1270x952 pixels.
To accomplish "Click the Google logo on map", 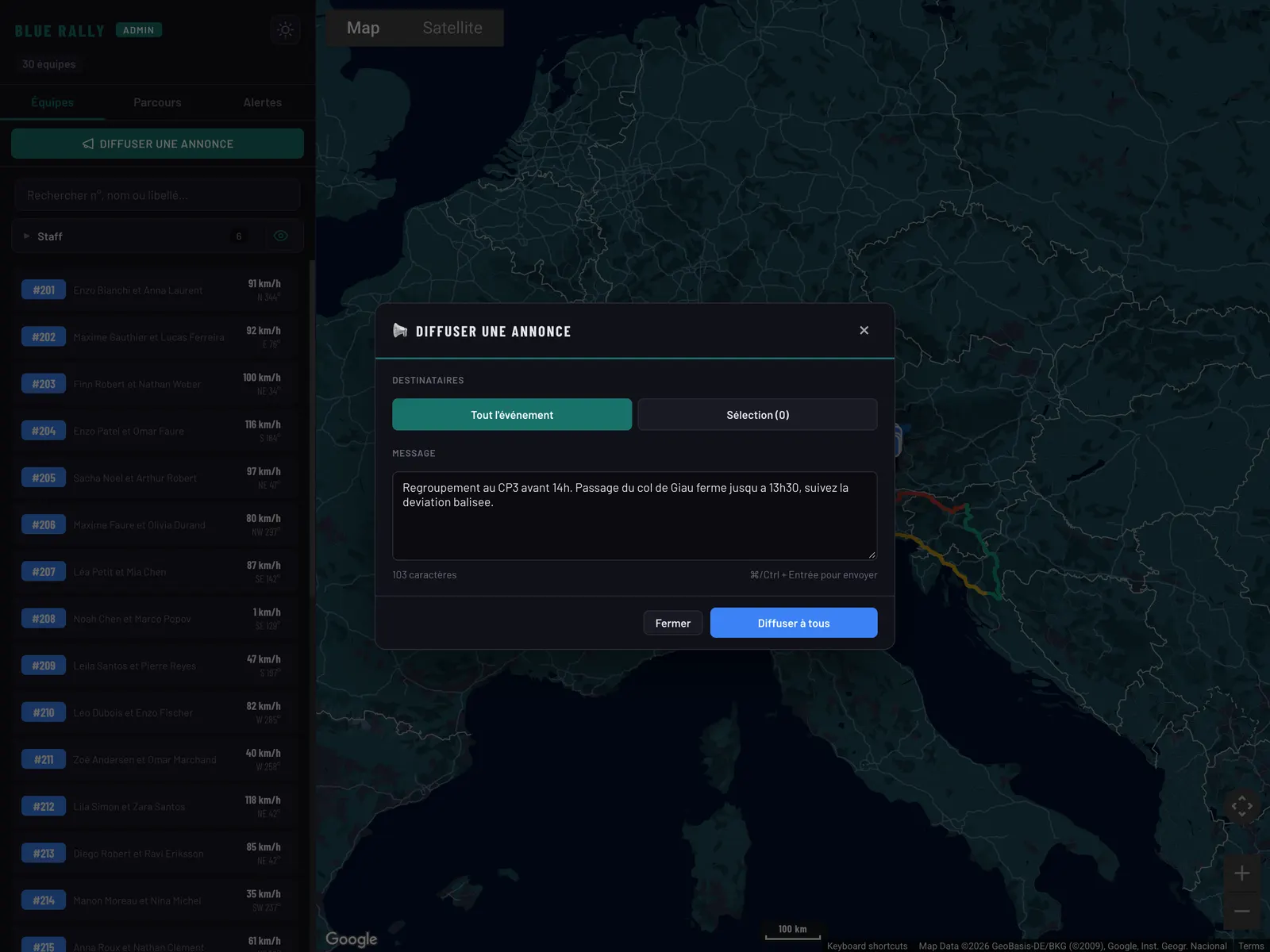I will [352, 939].
